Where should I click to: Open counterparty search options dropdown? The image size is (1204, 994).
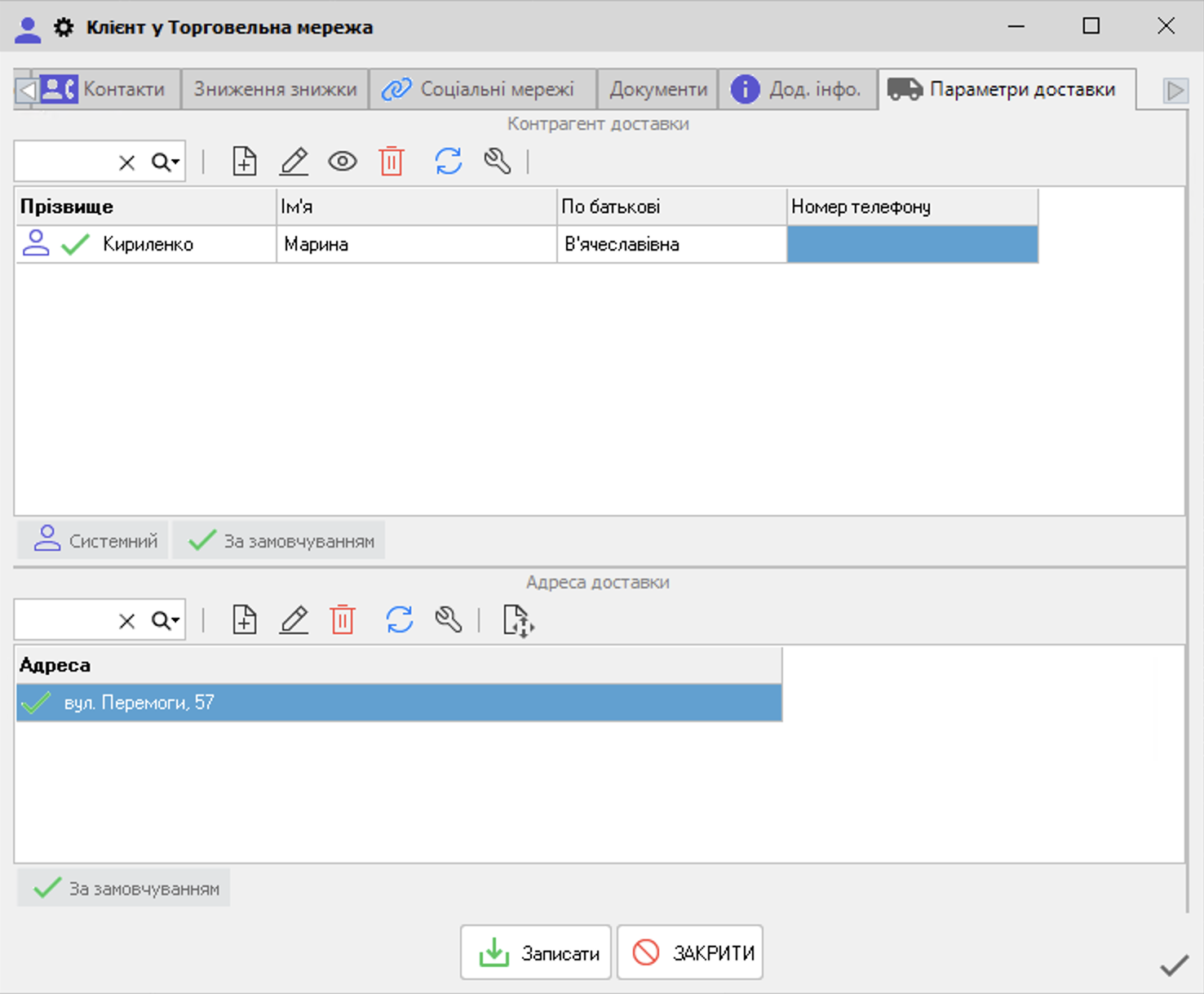click(166, 162)
